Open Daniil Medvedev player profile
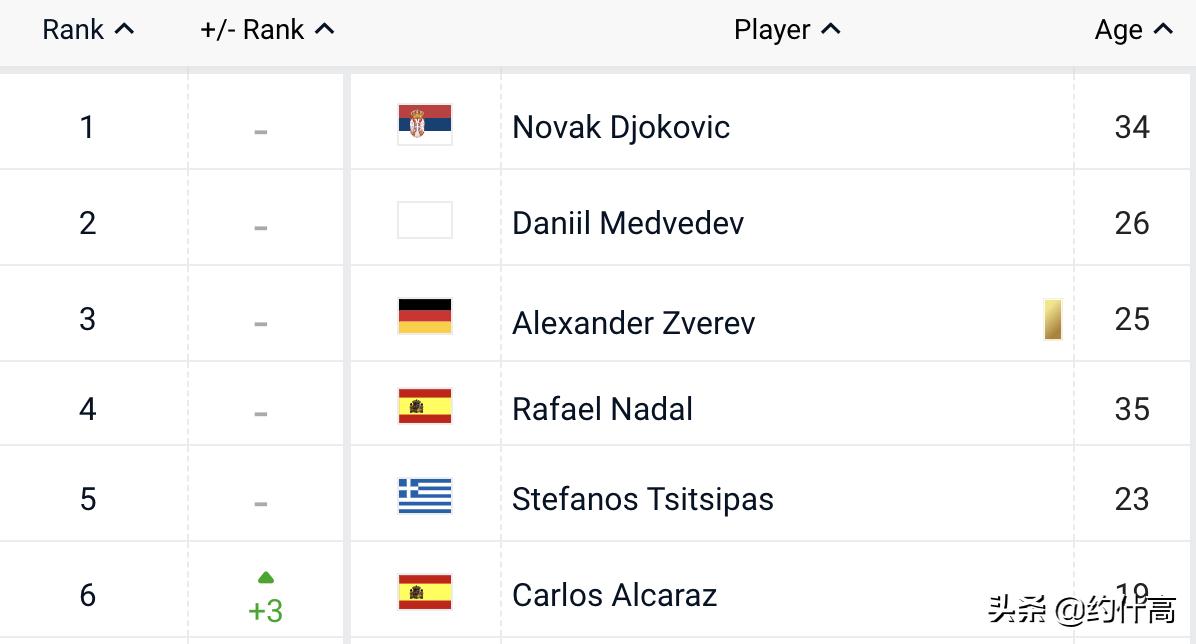The width and height of the screenshot is (1196, 644). pos(628,222)
